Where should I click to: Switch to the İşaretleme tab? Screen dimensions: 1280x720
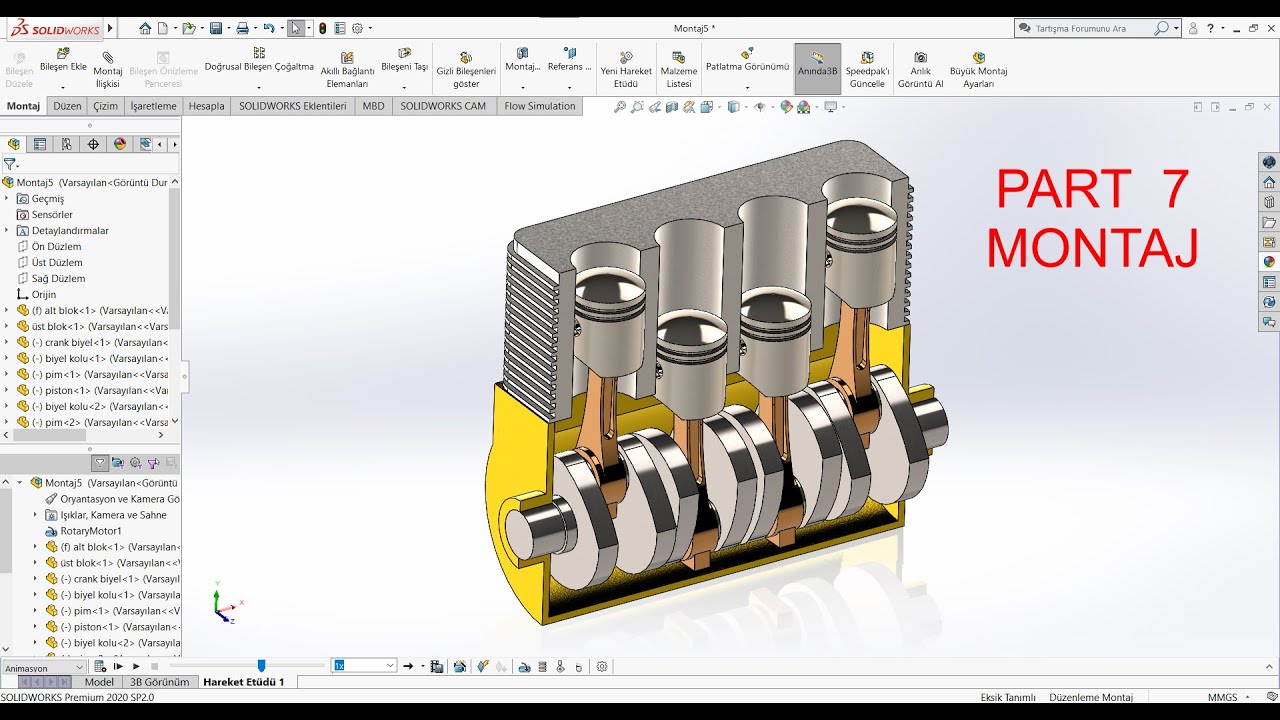coord(153,106)
